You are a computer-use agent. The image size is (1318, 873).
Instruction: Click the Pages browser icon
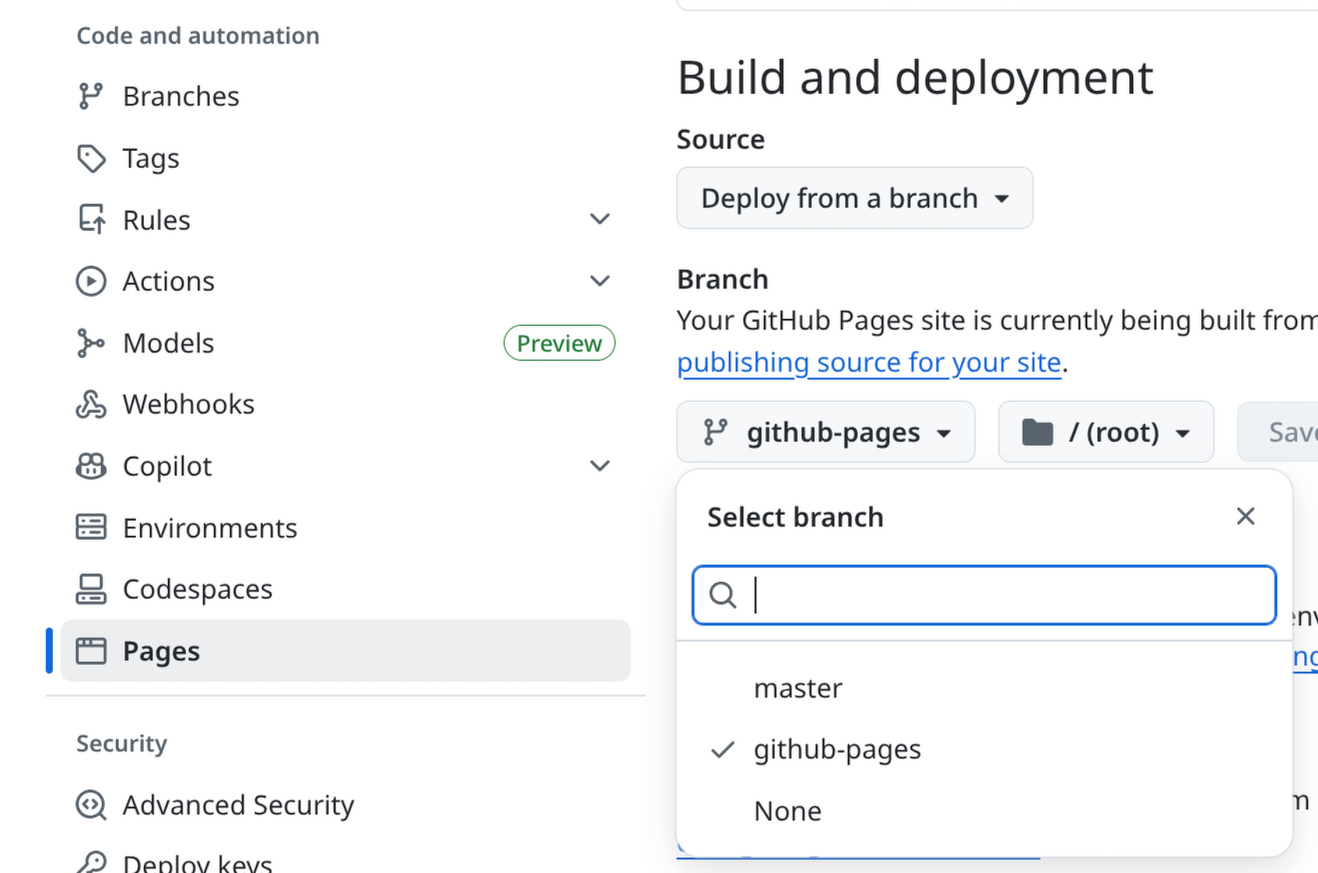pyautogui.click(x=91, y=651)
